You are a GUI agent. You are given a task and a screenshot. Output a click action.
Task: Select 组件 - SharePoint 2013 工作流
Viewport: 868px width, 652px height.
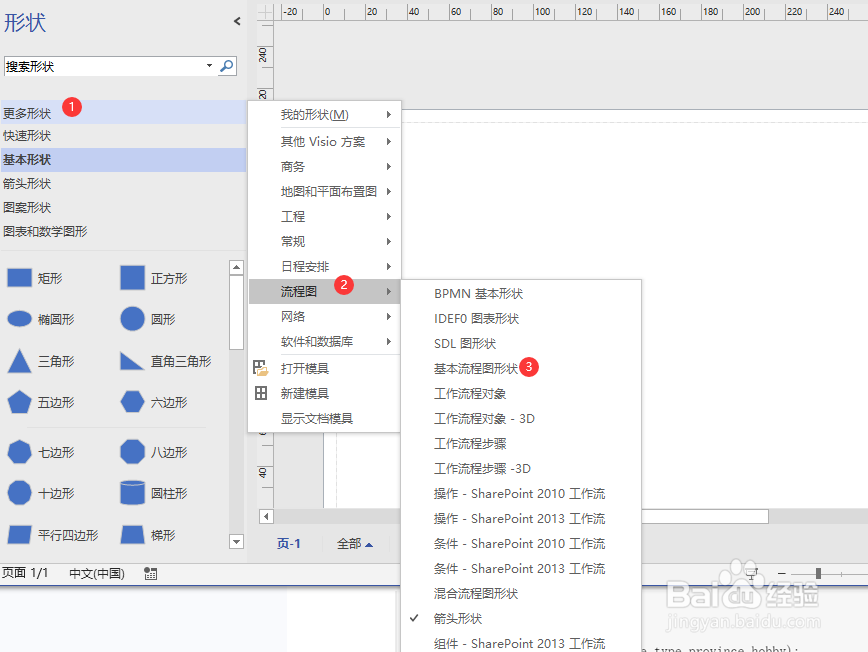tap(521, 643)
